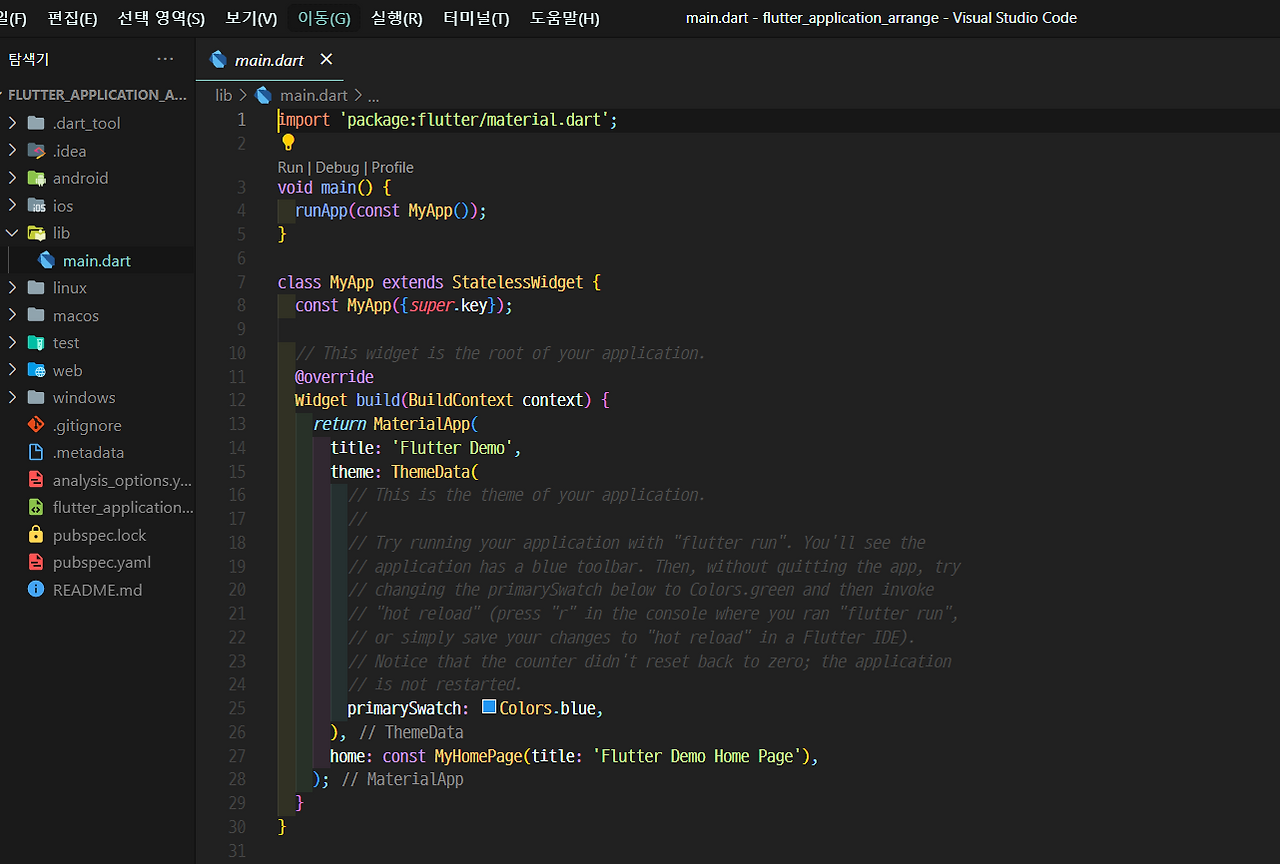The image size is (1280, 864).
Task: Click the blue color swatch beside Colors.blue
Action: [x=489, y=707]
